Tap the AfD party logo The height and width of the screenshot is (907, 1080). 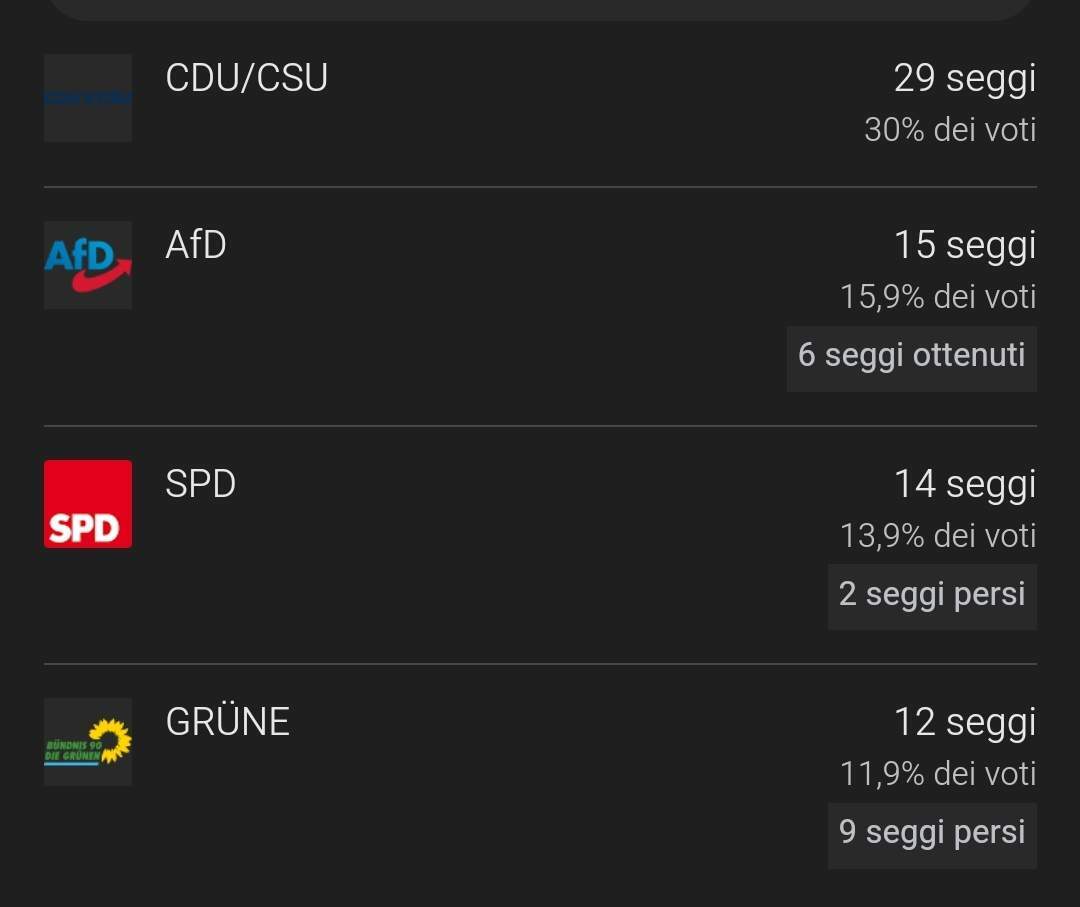click(87, 265)
